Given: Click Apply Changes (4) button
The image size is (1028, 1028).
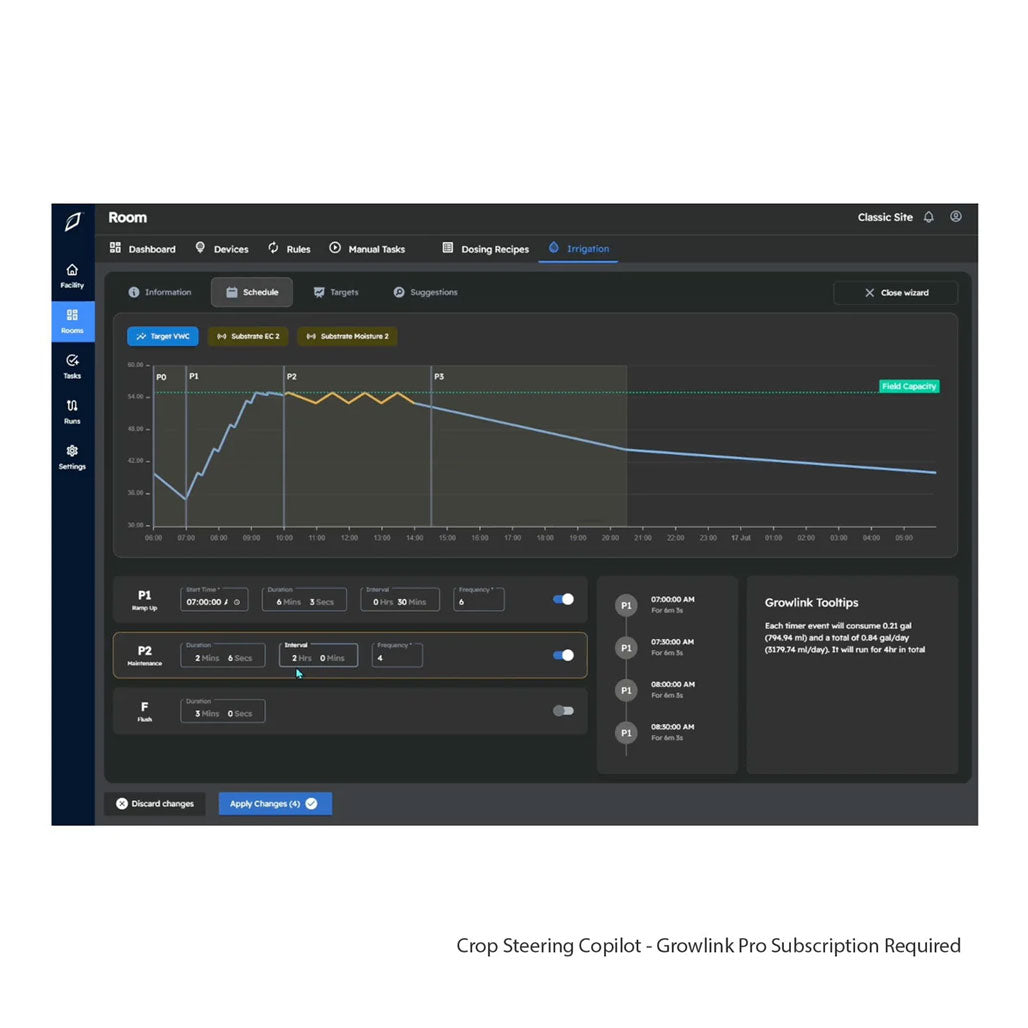Looking at the screenshot, I should pos(274,804).
